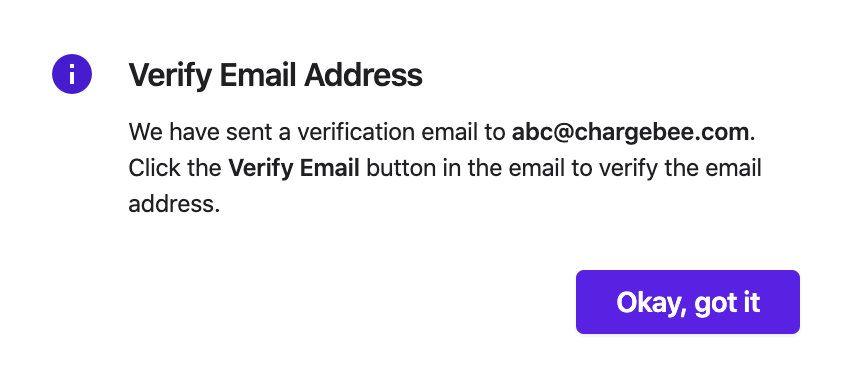Click the bold Verify Email text in body
Viewport: 854px width, 388px height.
pos(294,168)
